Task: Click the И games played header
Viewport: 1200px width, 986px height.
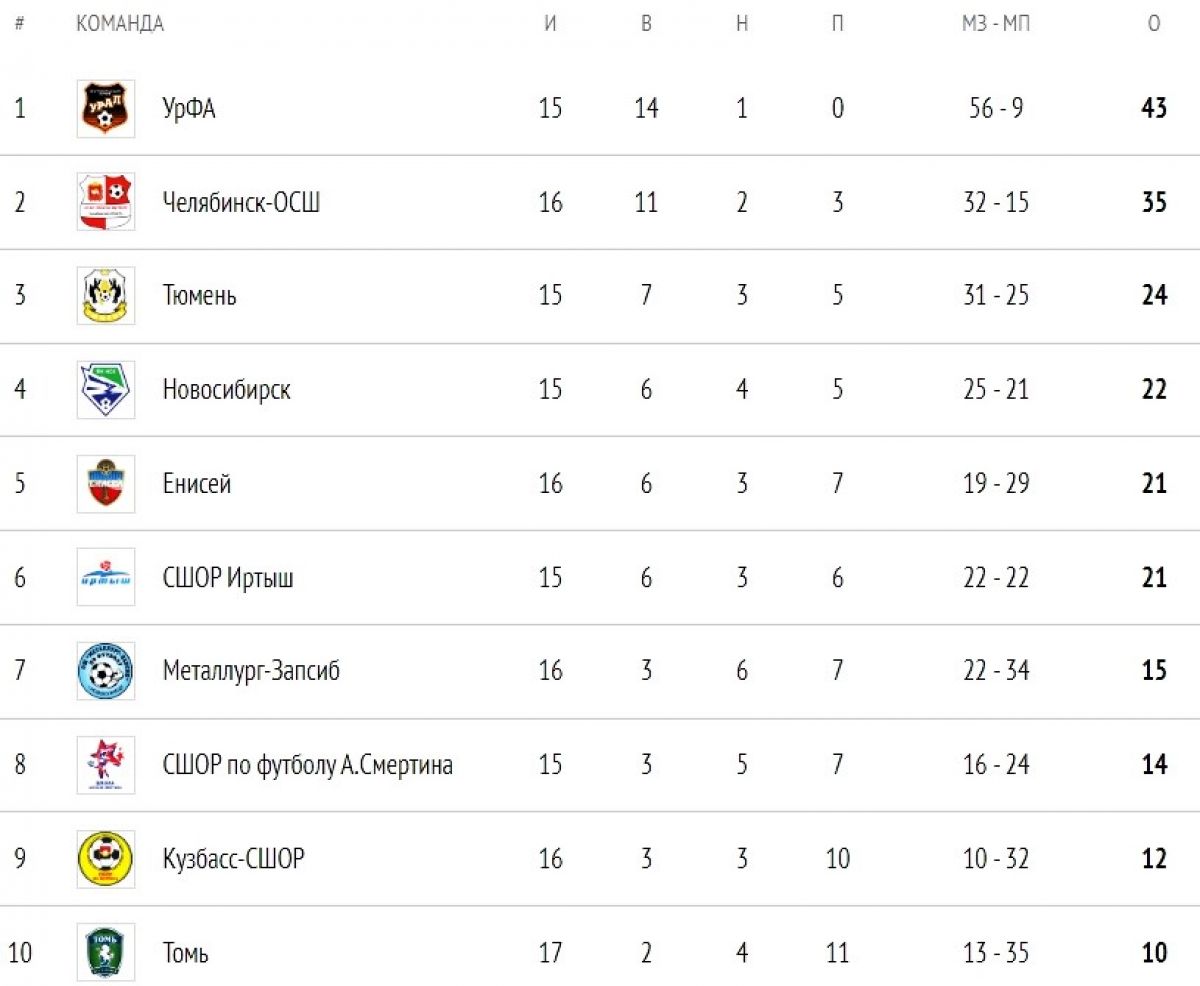Action: (x=550, y=24)
